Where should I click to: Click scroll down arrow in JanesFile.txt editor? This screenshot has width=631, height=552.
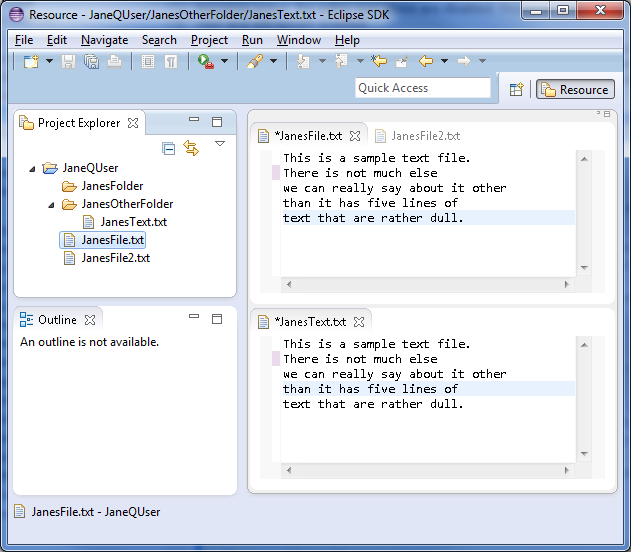click(x=584, y=268)
